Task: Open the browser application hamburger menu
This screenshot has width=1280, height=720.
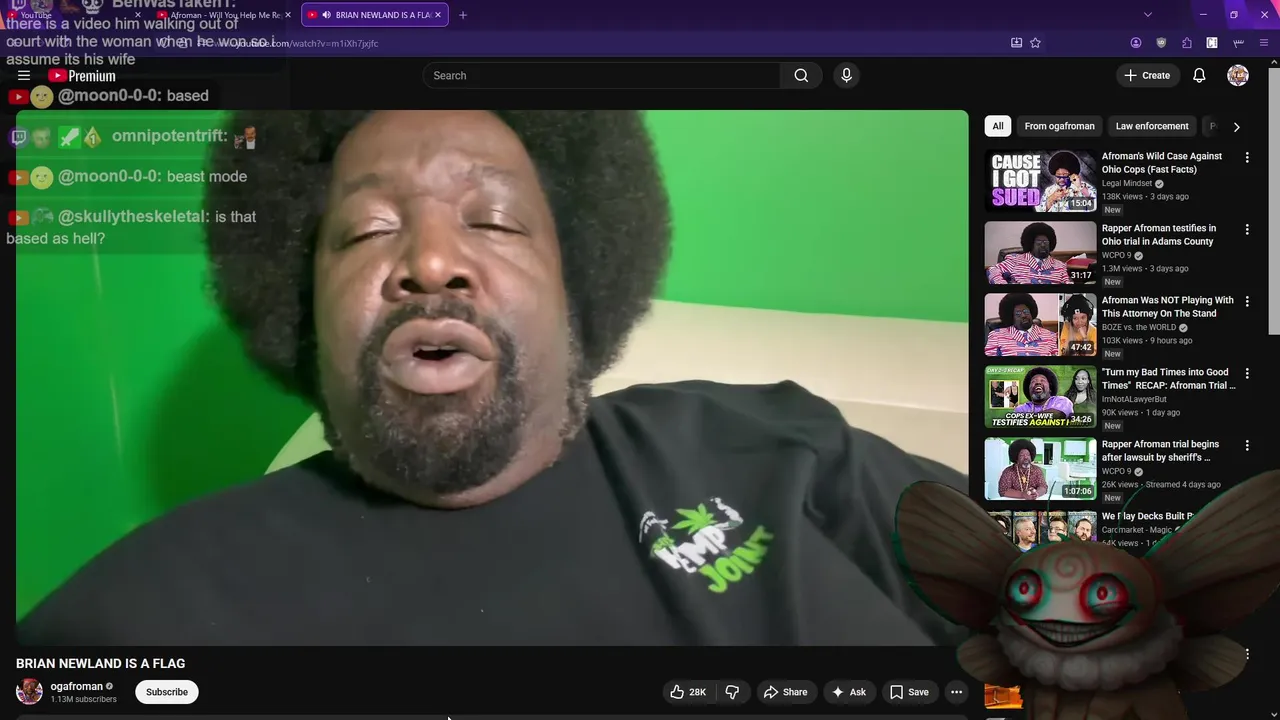Action: (x=1264, y=43)
